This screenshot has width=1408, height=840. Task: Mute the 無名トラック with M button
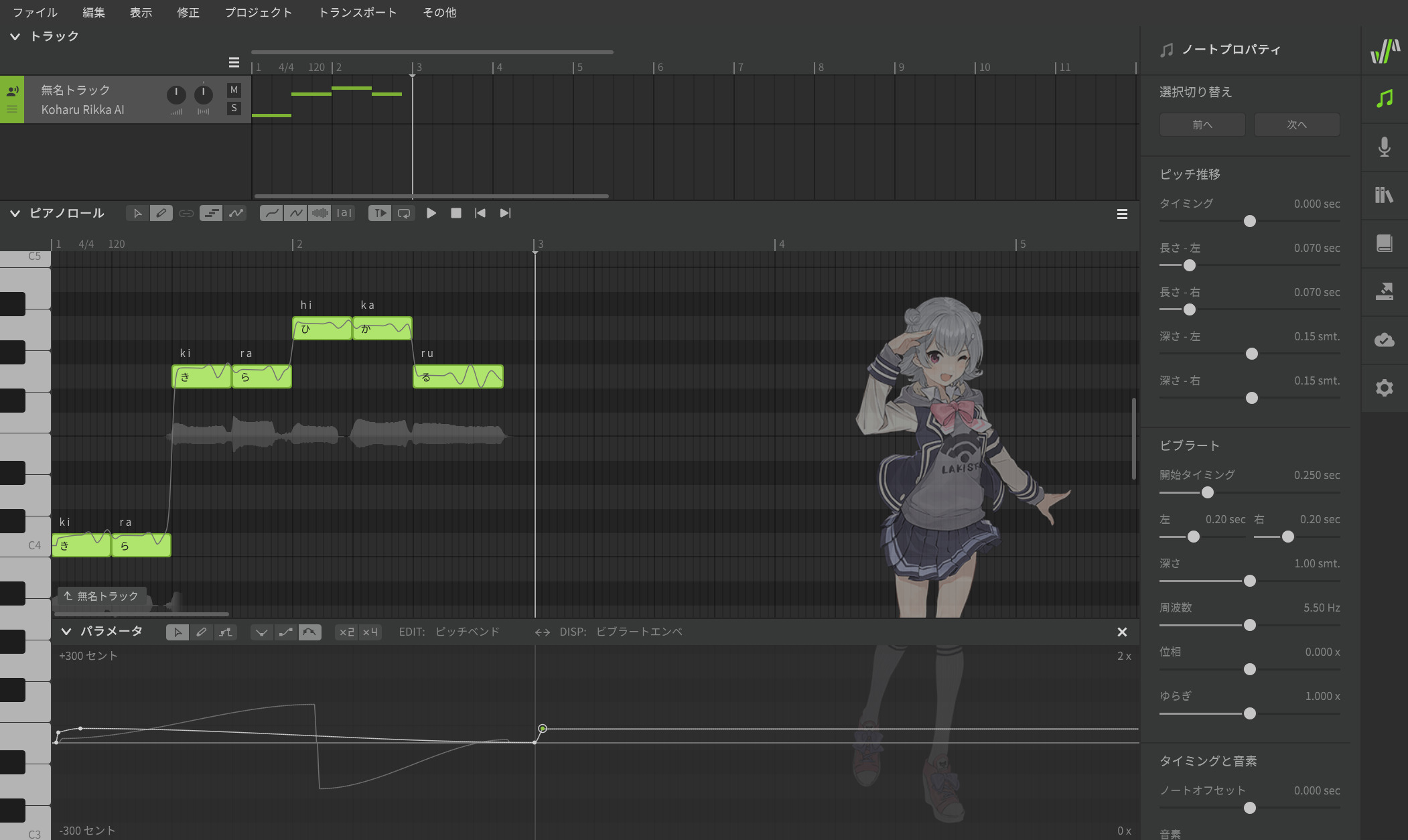pos(234,90)
